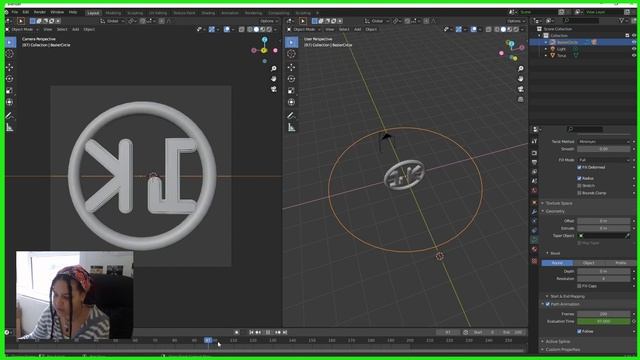640x360 pixels.
Task: Switch to the Modeling workspace tab
Action: [113, 13]
